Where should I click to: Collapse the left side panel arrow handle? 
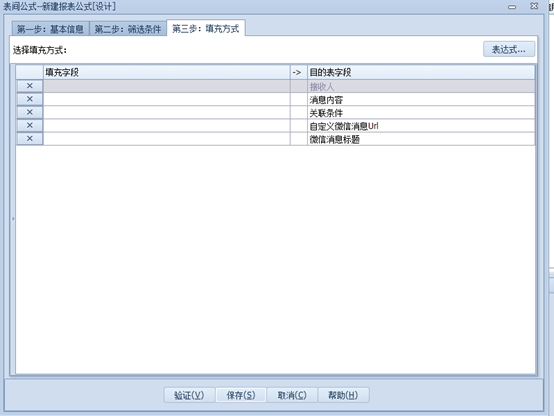(x=13, y=219)
